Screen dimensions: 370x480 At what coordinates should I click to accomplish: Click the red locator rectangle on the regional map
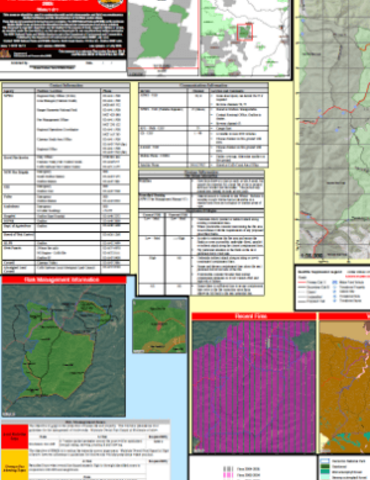pyautogui.click(x=245, y=32)
